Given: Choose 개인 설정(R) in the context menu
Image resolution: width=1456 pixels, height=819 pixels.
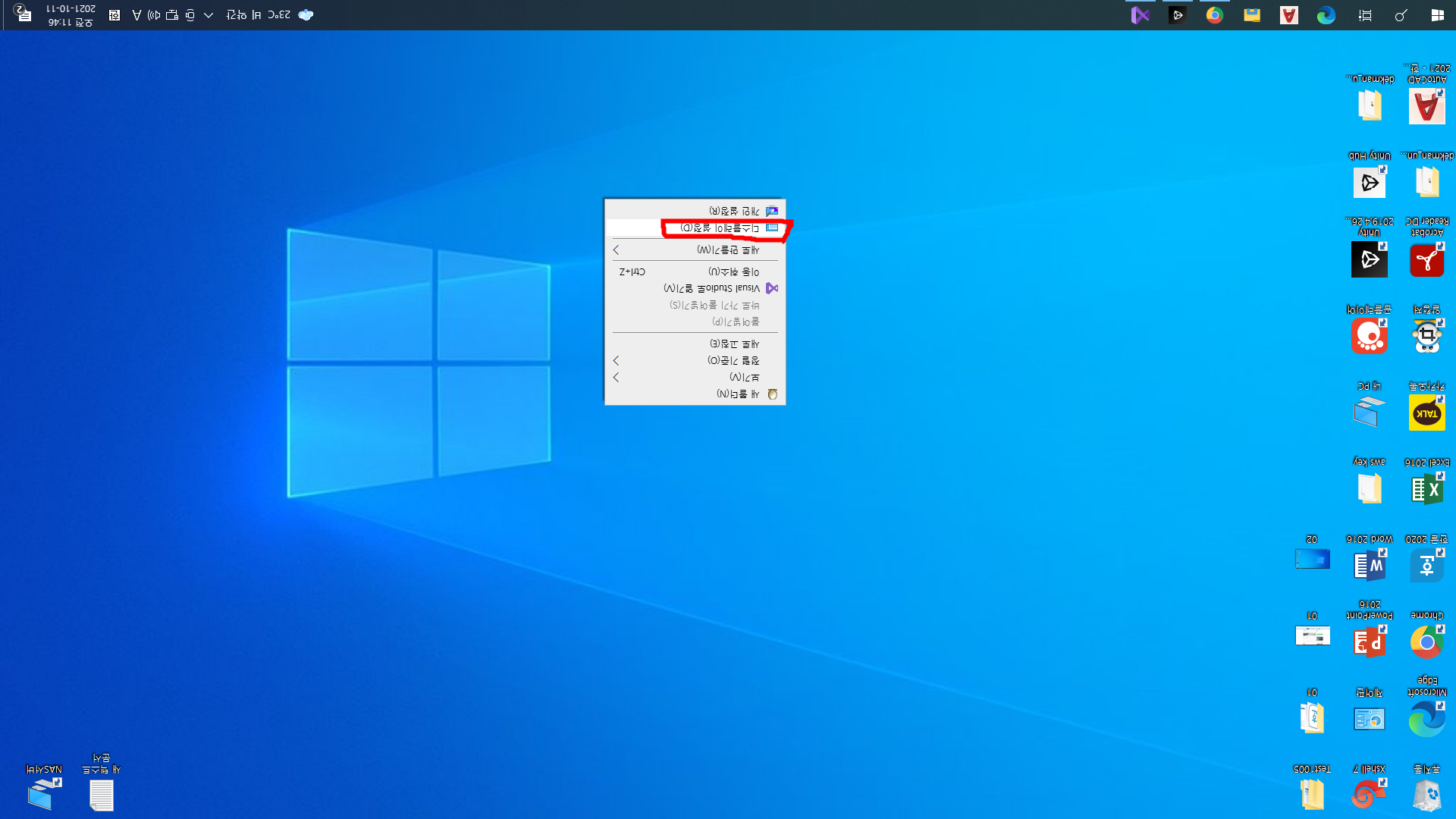Looking at the screenshot, I should tap(695, 211).
